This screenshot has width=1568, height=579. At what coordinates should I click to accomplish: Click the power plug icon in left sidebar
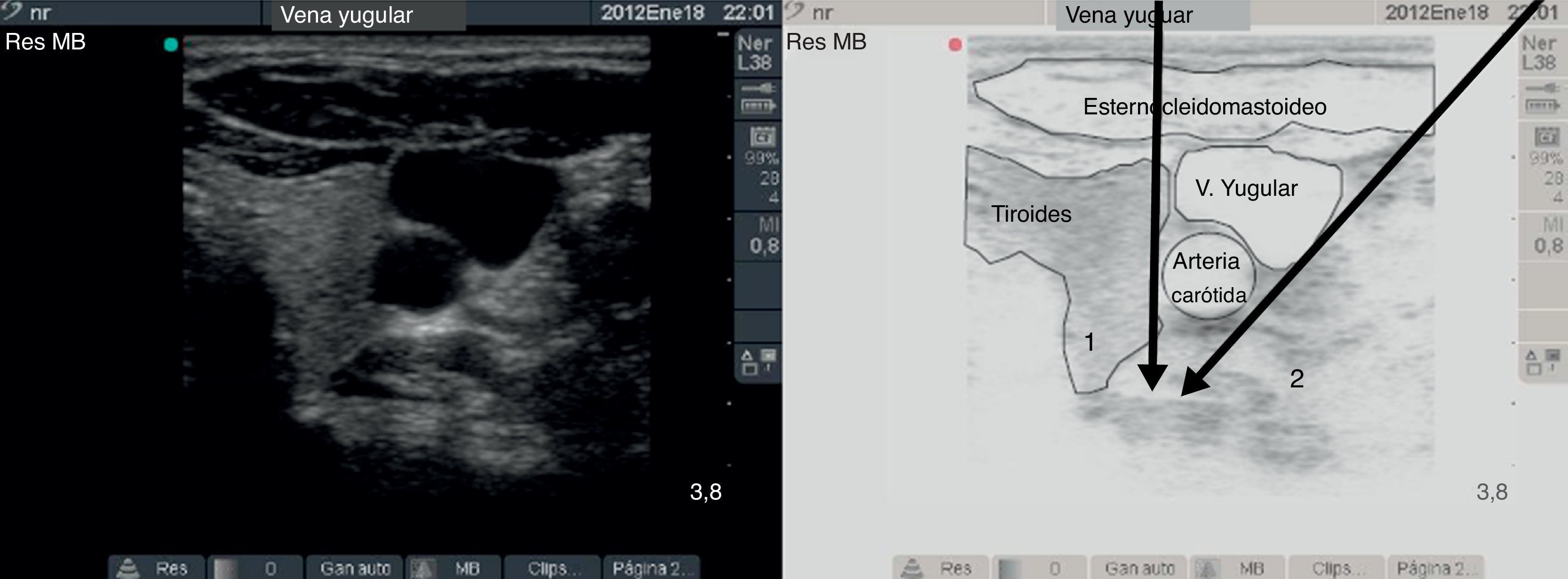pyautogui.click(x=758, y=88)
